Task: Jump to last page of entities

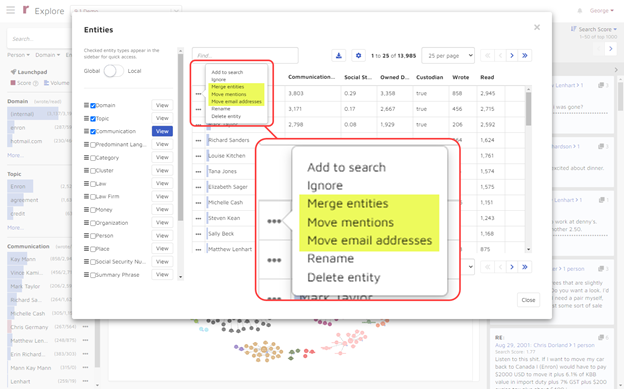Action: point(525,56)
